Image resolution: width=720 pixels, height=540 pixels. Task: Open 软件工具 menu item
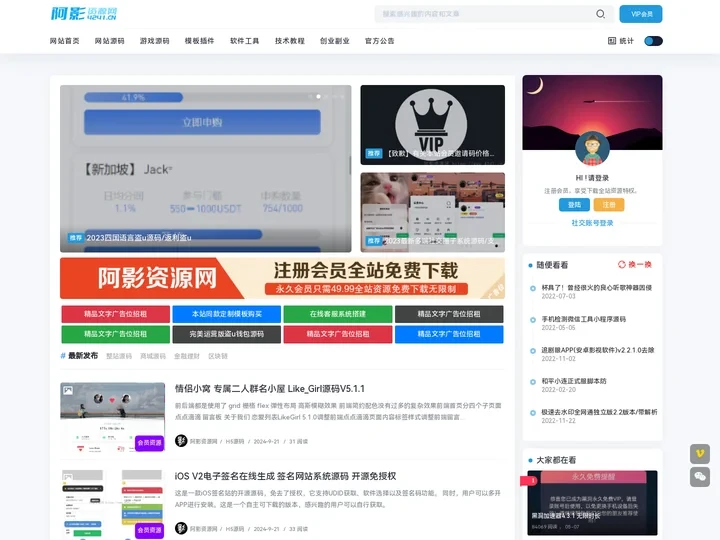244,41
